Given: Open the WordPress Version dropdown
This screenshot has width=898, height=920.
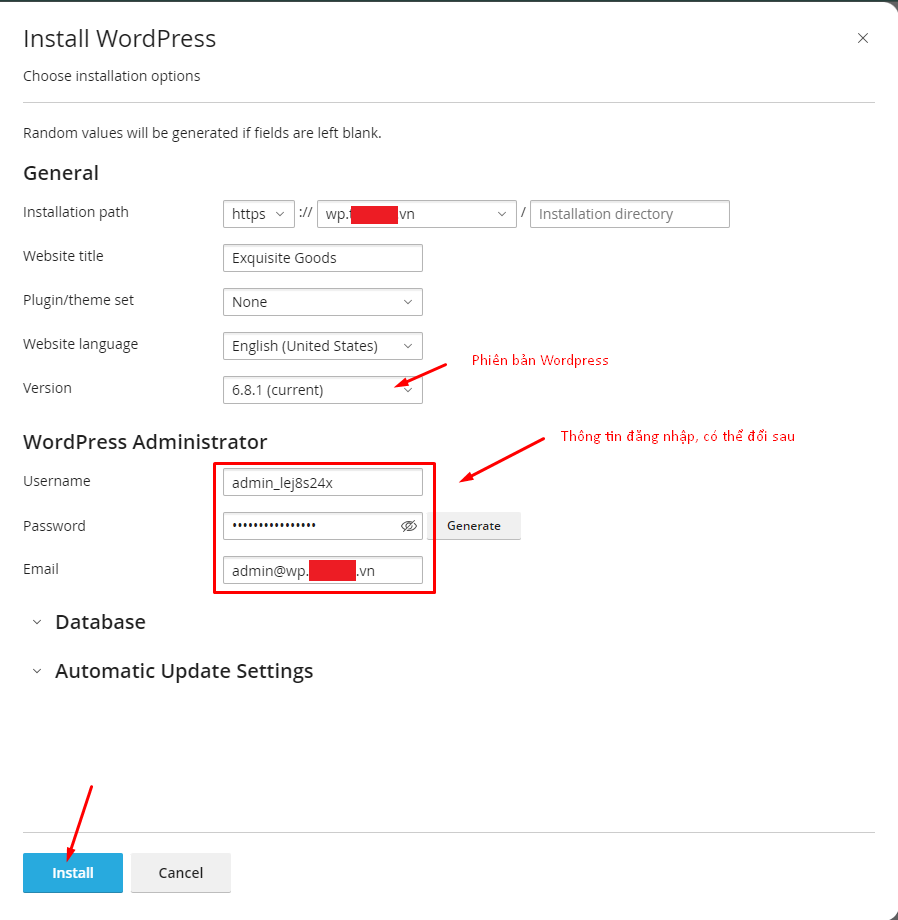Looking at the screenshot, I should tap(322, 390).
